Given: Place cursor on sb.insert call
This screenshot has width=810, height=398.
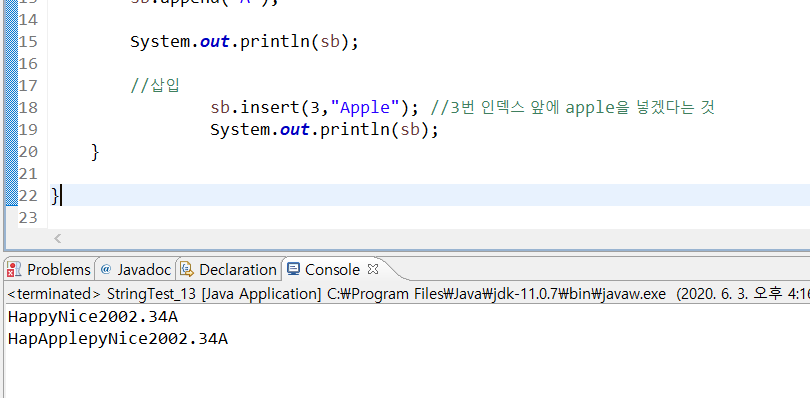Looking at the screenshot, I should tap(315, 108).
